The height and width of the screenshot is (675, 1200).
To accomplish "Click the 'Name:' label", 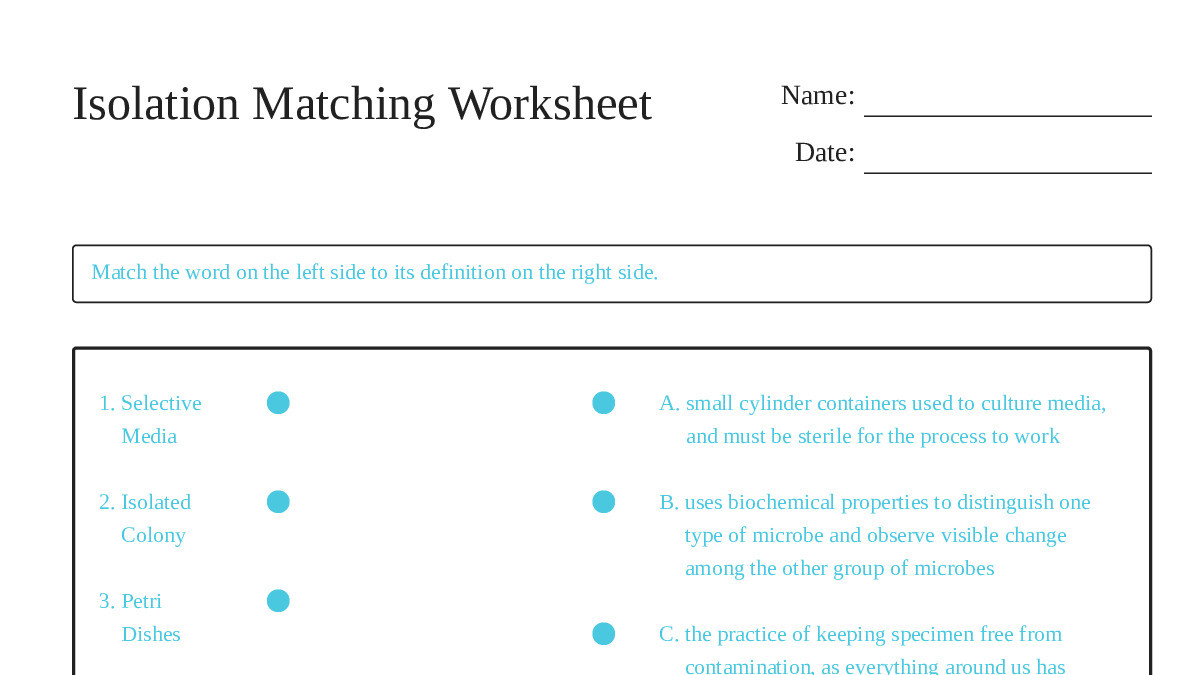I will 817,96.
